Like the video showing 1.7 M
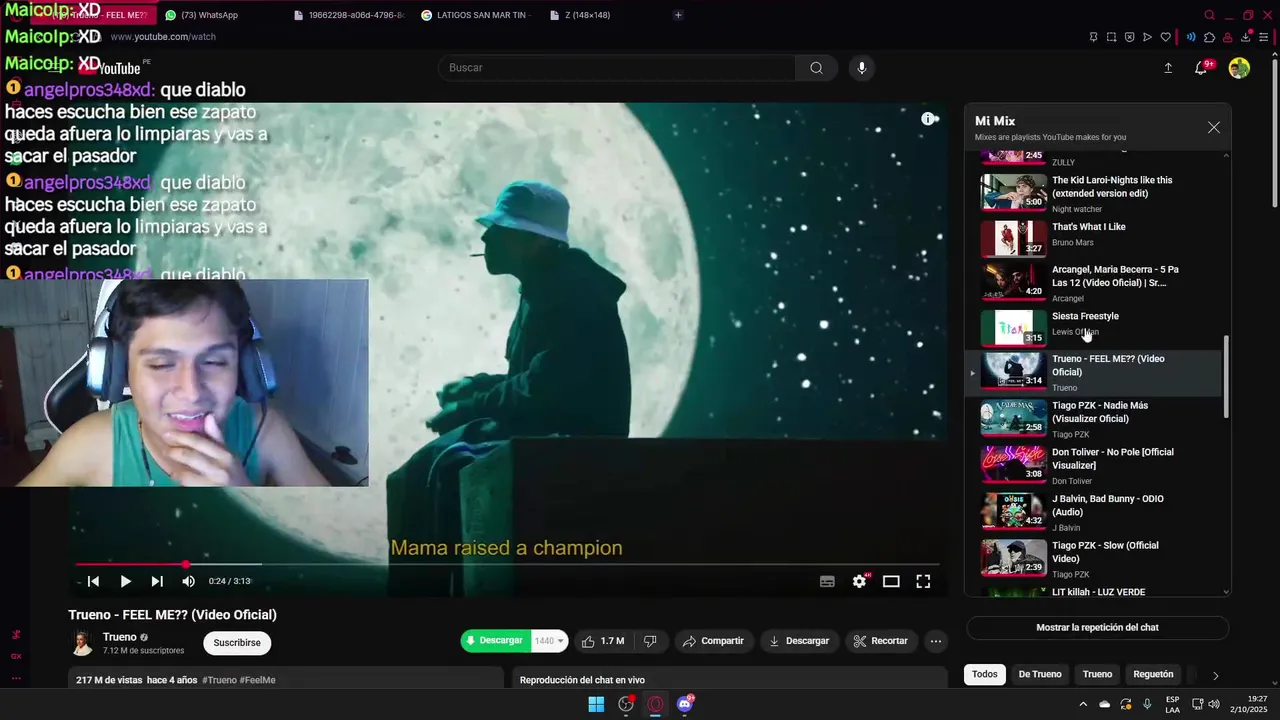Image resolution: width=1280 pixels, height=720 pixels. tap(603, 641)
